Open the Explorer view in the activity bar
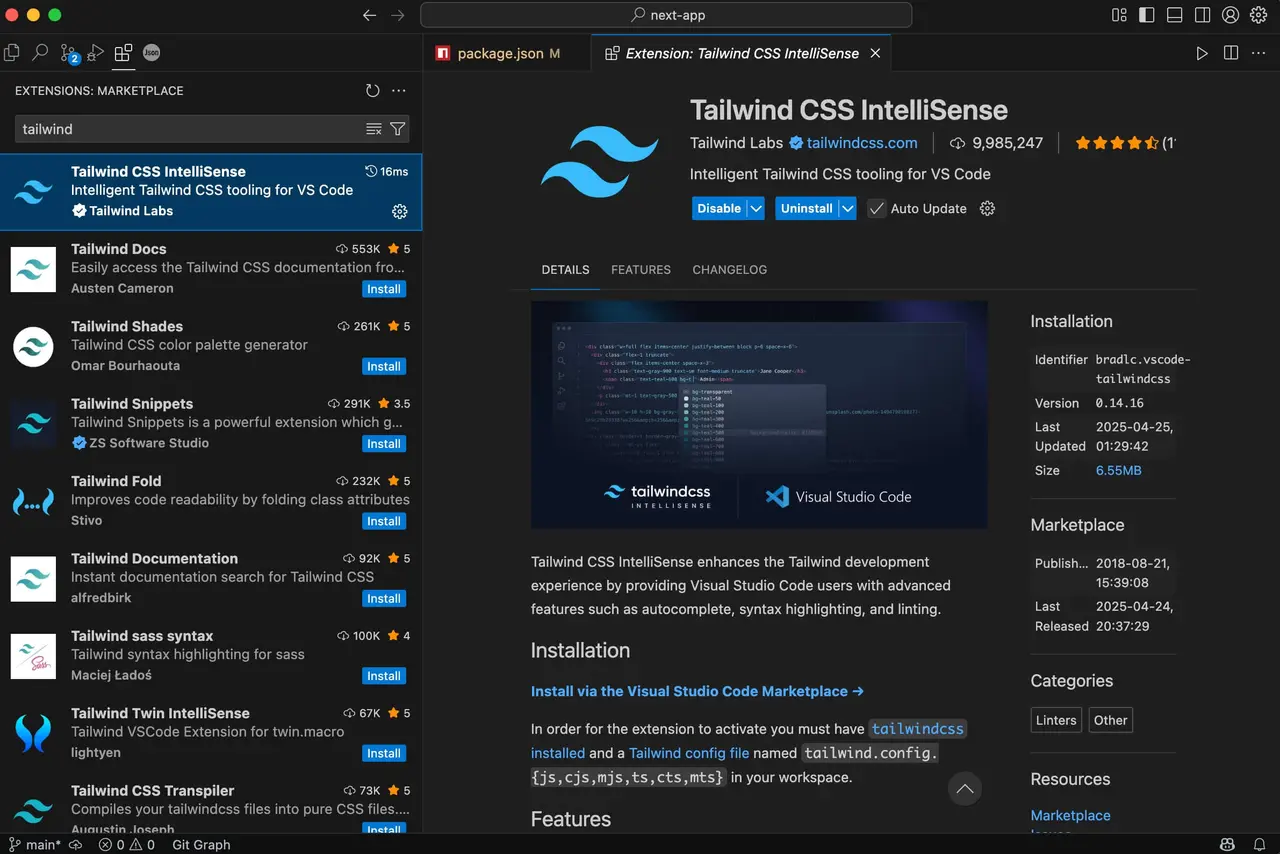Screen dimensions: 1280x854 [x=12, y=53]
